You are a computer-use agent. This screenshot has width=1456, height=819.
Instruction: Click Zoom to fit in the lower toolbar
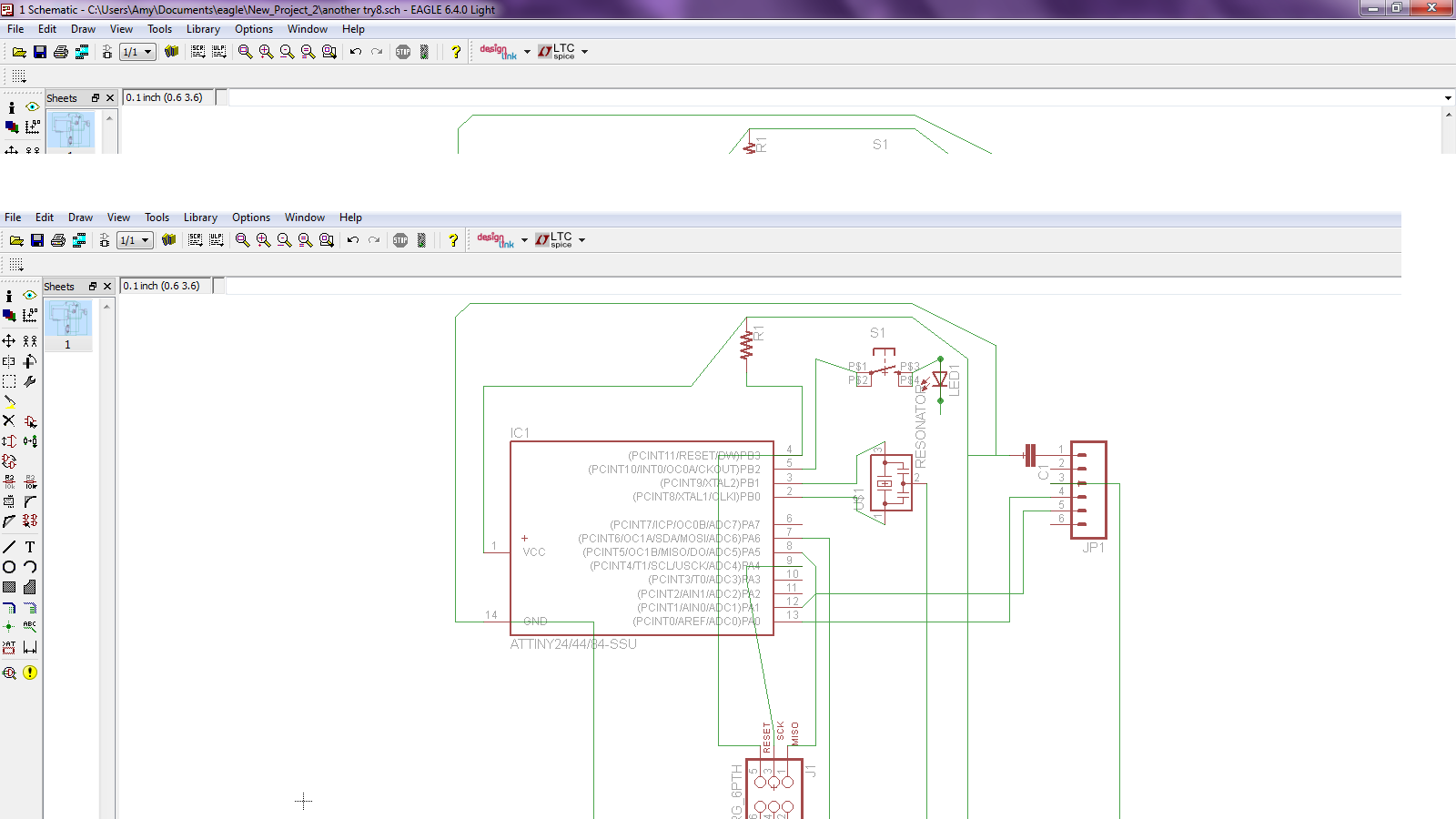pyautogui.click(x=242, y=240)
